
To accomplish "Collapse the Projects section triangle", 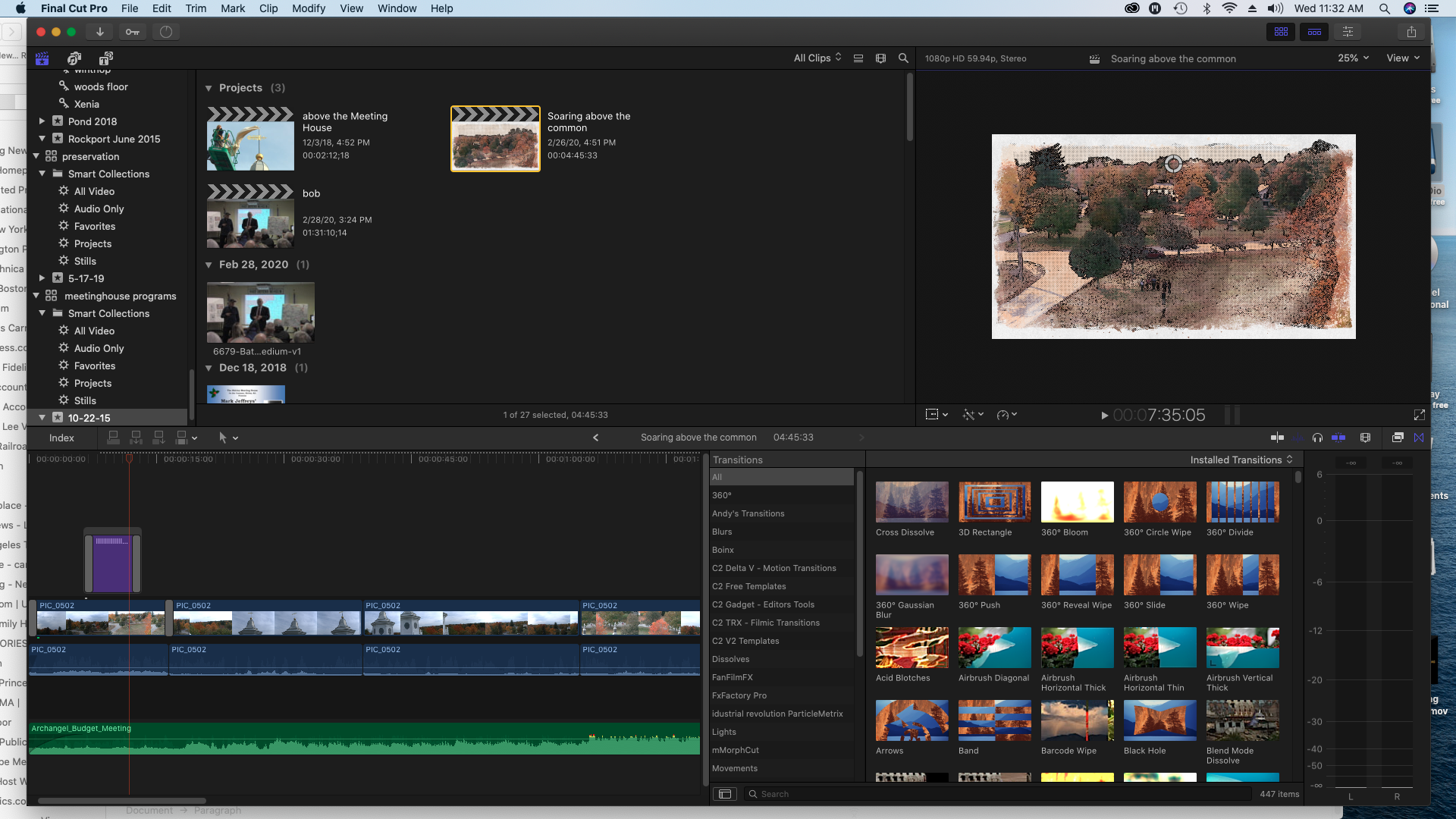I will 209,88.
